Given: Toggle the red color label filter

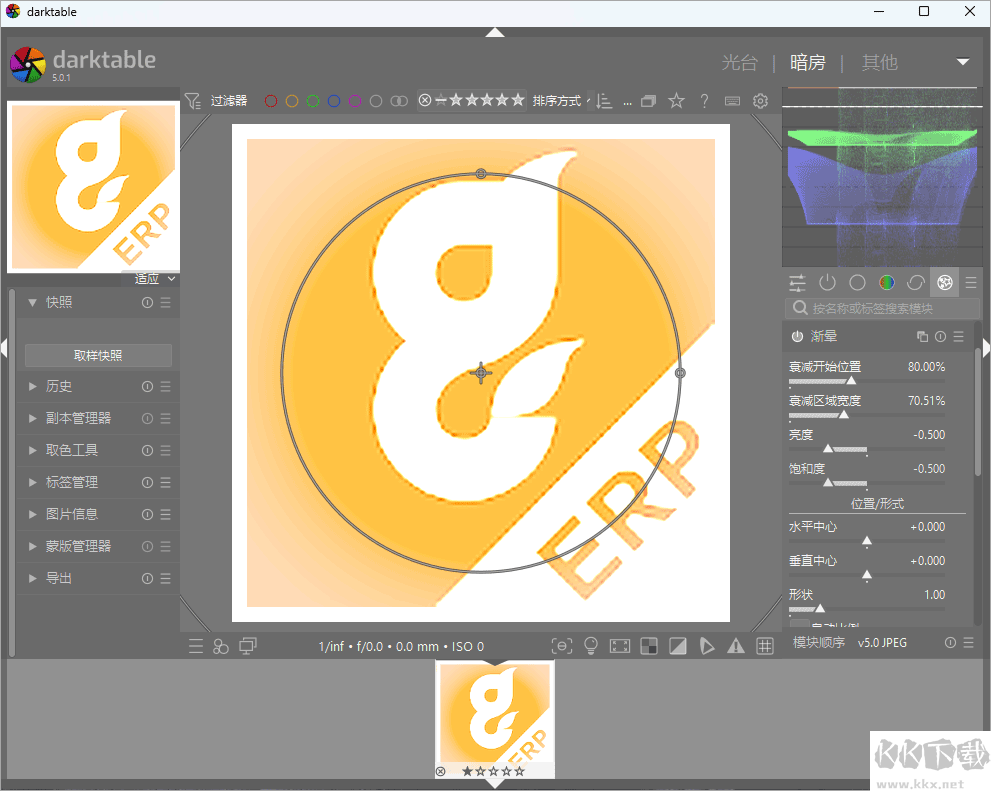Looking at the screenshot, I should (271, 101).
